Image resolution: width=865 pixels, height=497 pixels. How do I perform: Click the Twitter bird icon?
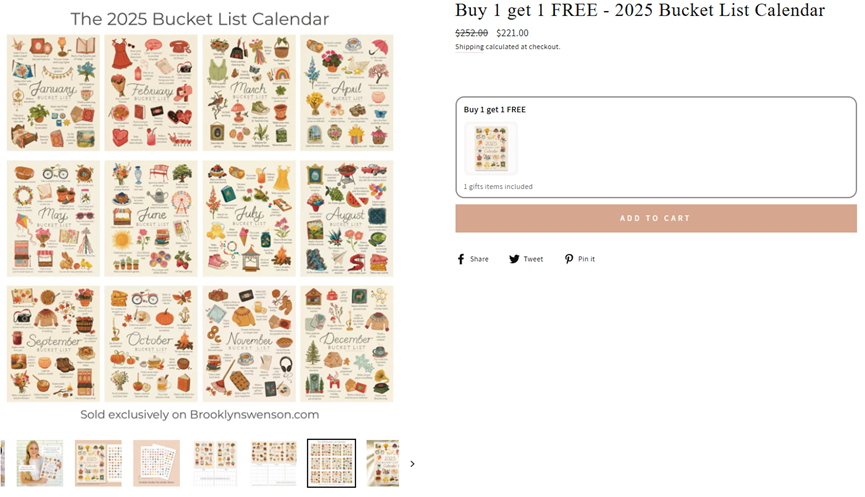point(514,259)
